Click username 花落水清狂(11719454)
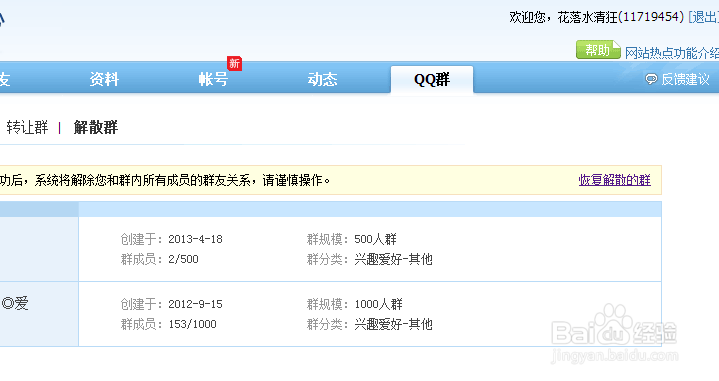The height and width of the screenshot is (381, 719). click(620, 17)
